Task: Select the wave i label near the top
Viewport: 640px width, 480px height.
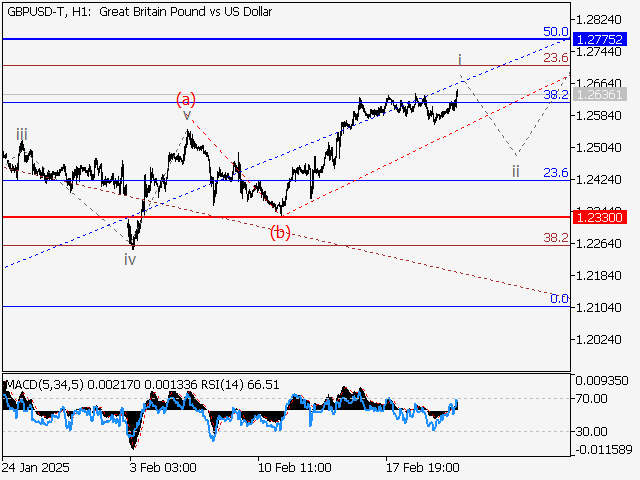Action: pyautogui.click(x=459, y=60)
